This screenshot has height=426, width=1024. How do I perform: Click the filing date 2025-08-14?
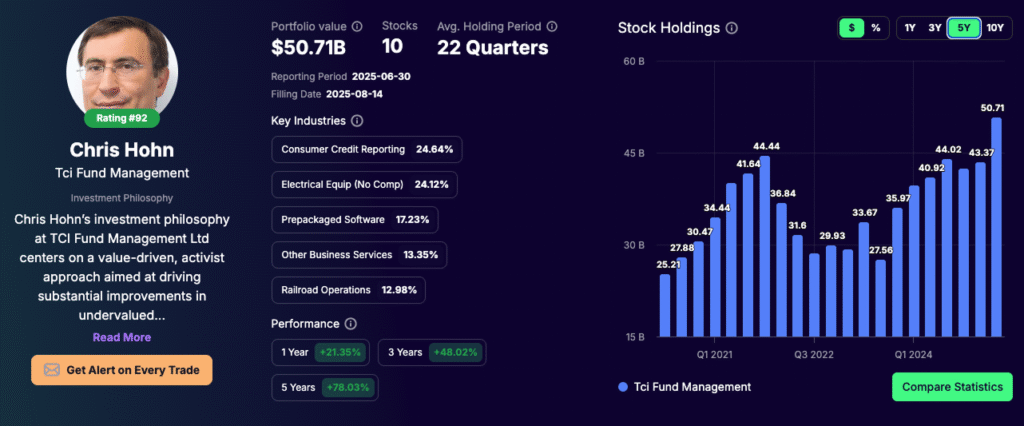(354, 94)
